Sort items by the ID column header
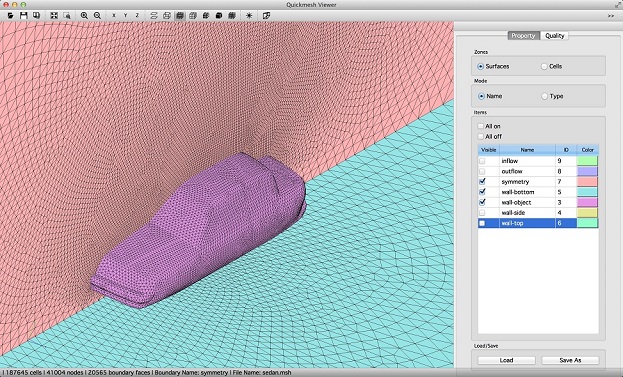The width and height of the screenshot is (623, 377). coord(566,150)
